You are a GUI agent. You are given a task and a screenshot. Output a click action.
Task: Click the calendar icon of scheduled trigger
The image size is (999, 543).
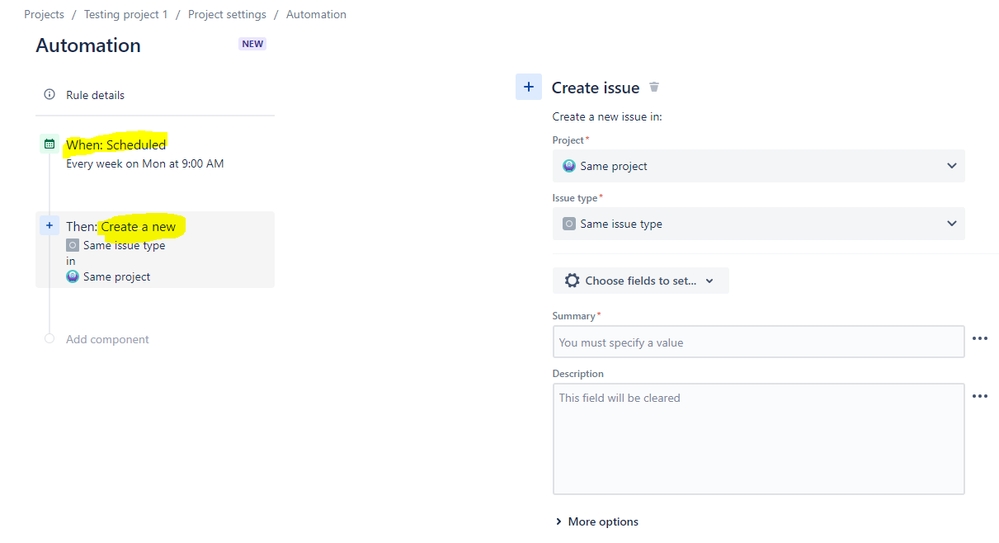coord(49,144)
